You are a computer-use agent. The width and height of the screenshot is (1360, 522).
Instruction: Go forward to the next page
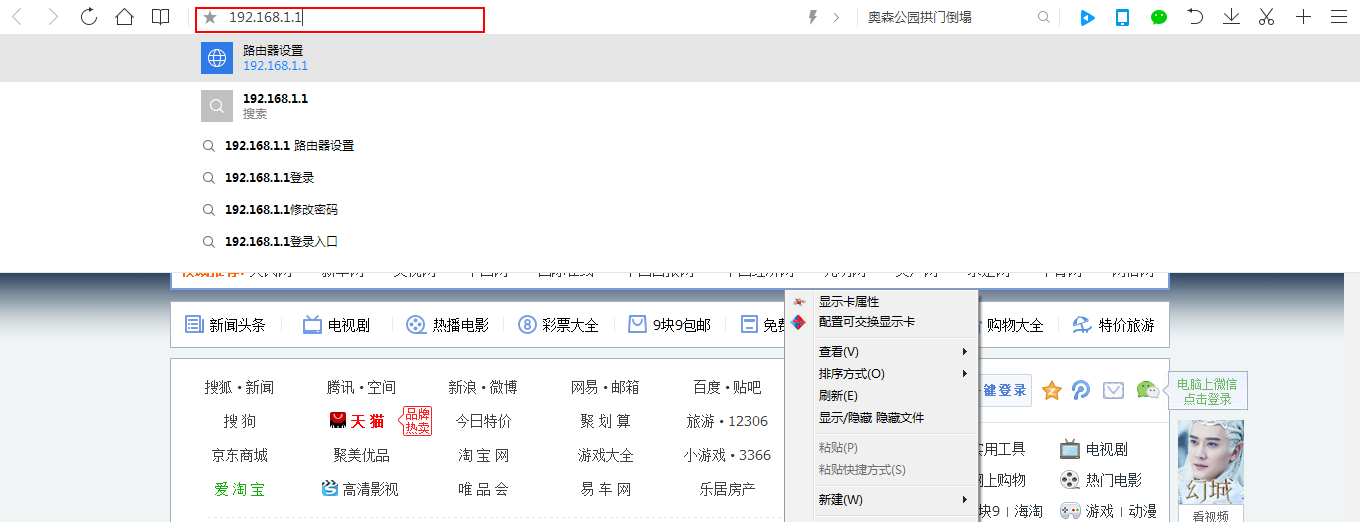point(52,17)
